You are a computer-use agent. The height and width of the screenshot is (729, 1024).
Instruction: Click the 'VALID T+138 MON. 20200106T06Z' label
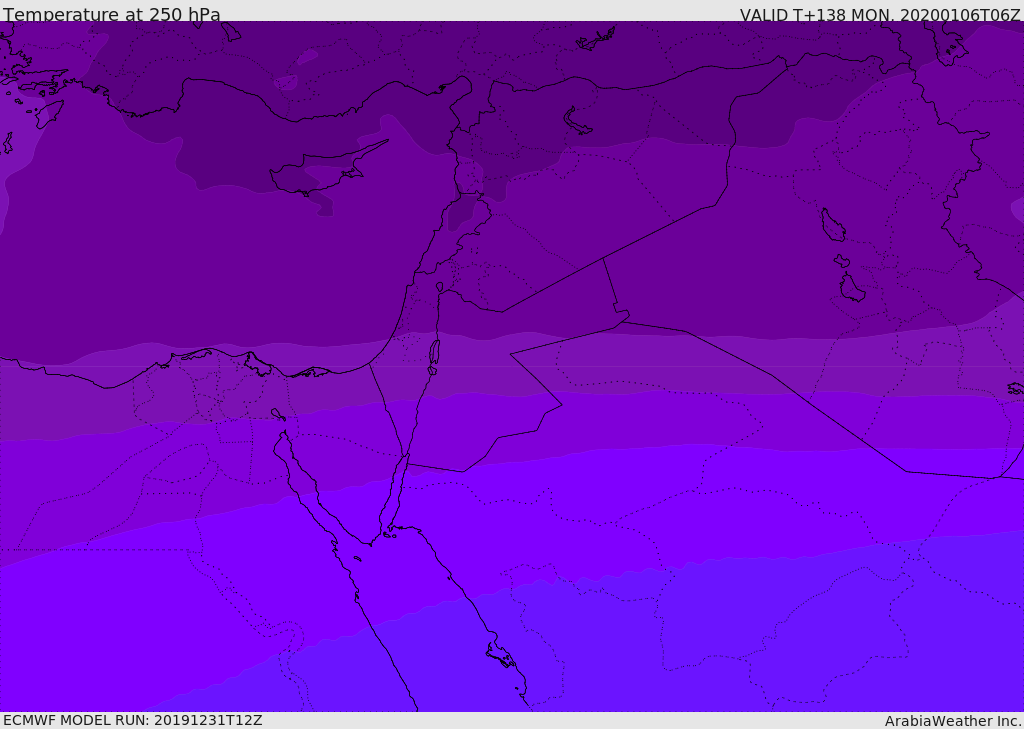(x=880, y=14)
